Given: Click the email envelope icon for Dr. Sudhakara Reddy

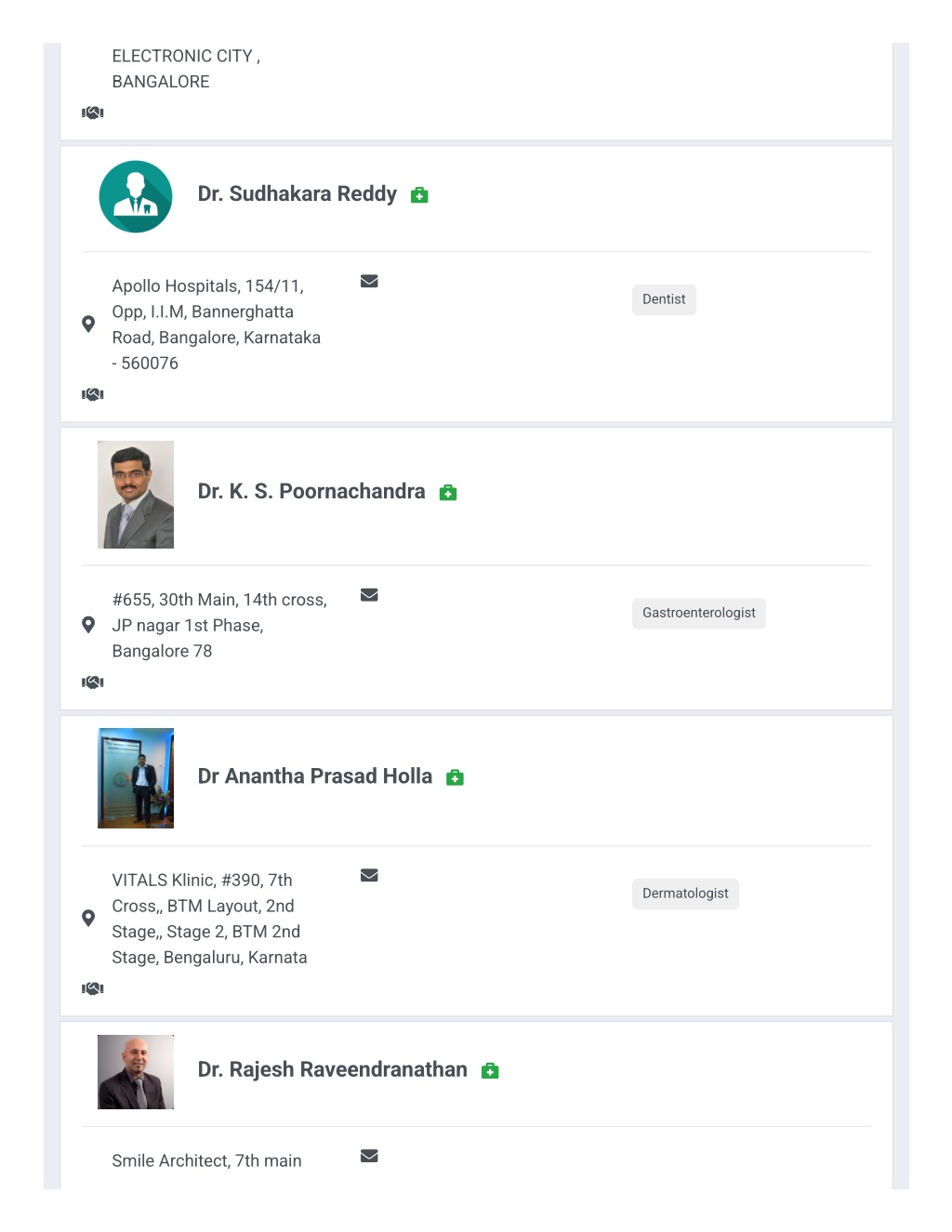Looking at the screenshot, I should coord(369,281).
